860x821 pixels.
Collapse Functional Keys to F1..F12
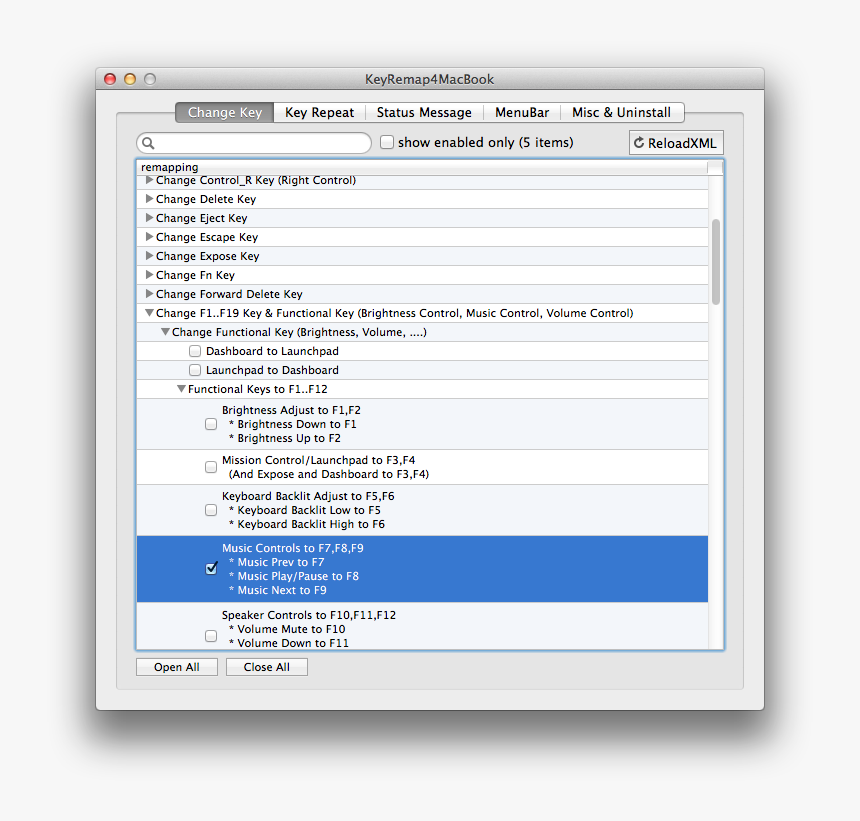(x=181, y=389)
